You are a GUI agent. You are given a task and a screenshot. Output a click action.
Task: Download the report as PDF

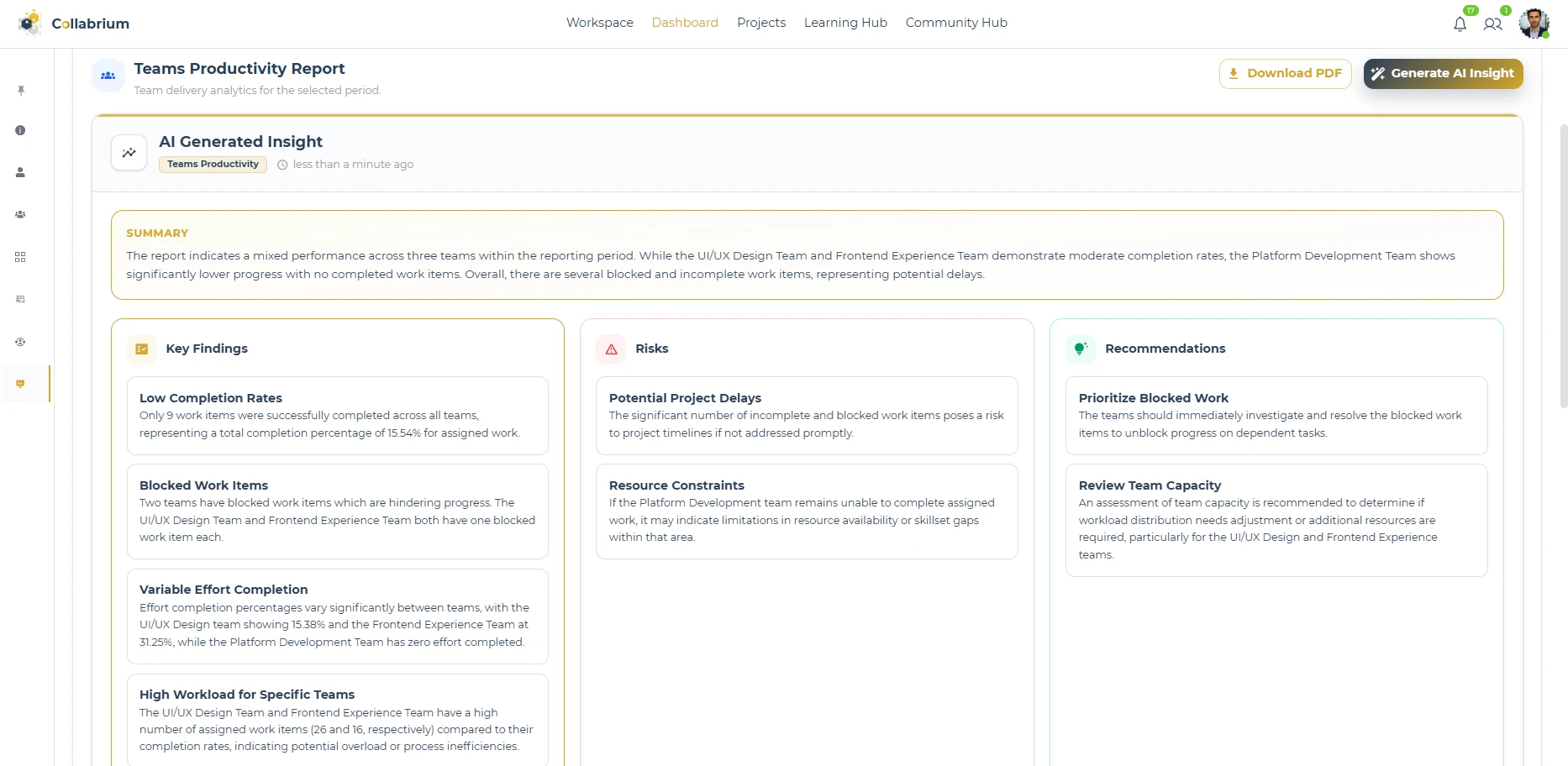(x=1286, y=74)
